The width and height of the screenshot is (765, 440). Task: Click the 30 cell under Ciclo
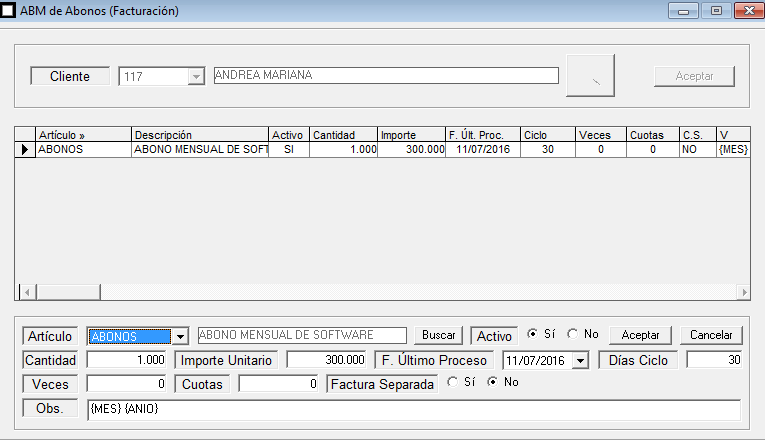(548, 149)
